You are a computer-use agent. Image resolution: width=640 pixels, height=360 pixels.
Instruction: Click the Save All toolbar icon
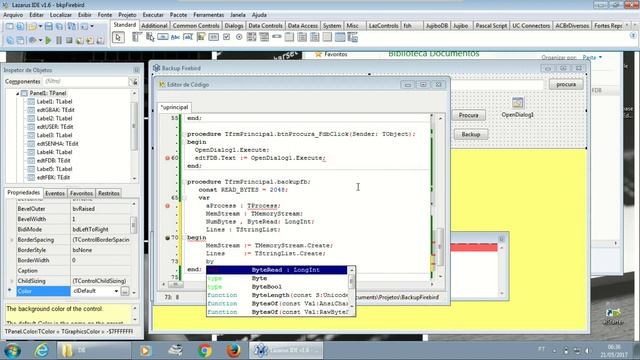pos(59,27)
